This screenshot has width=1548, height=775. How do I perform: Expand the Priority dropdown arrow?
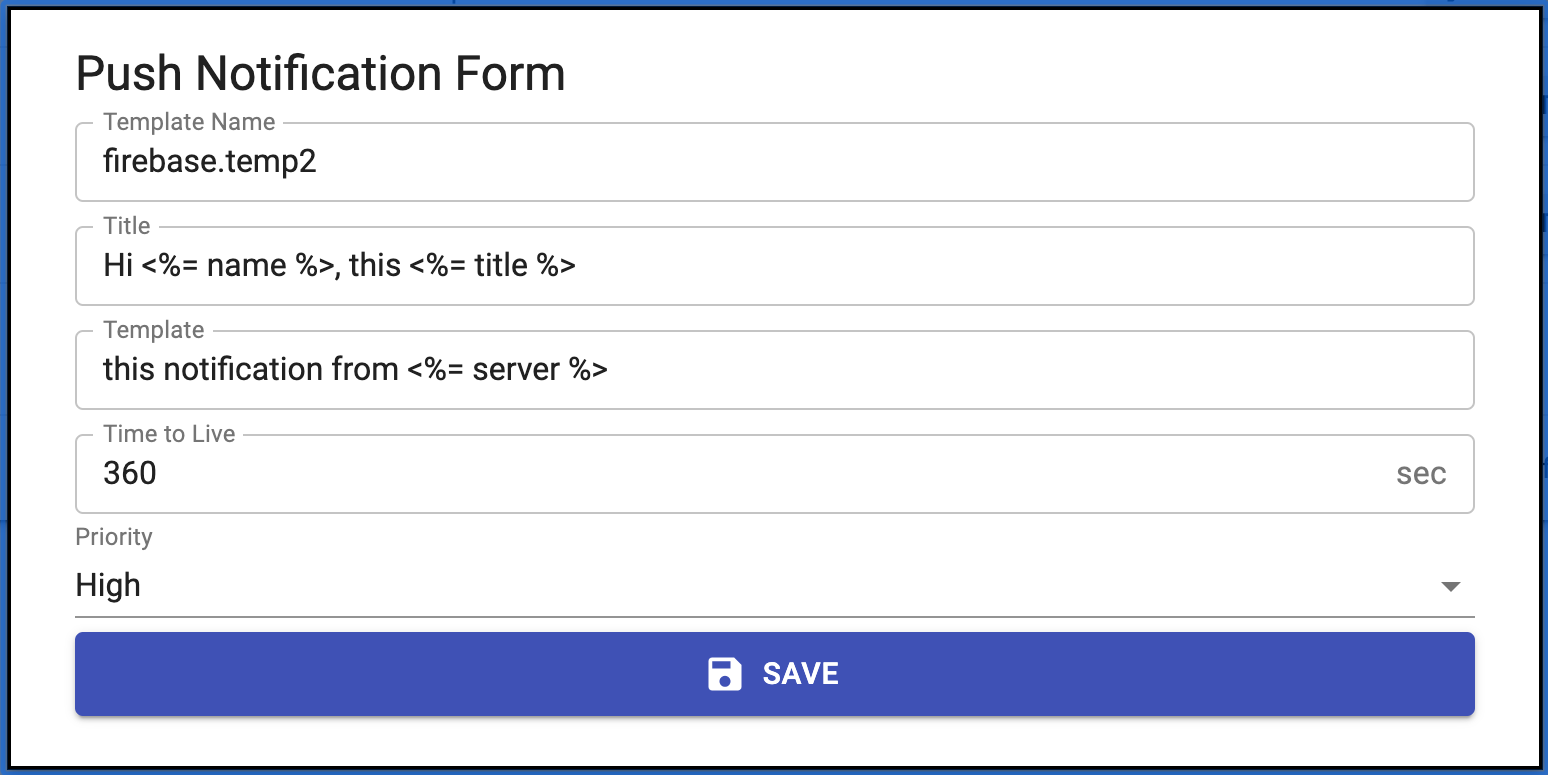point(1450,587)
